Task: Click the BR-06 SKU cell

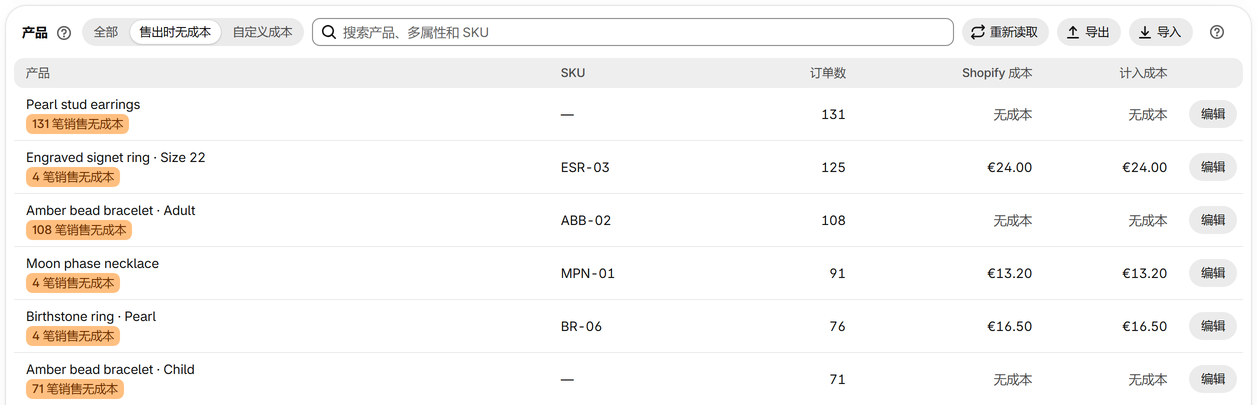Action: click(582, 326)
